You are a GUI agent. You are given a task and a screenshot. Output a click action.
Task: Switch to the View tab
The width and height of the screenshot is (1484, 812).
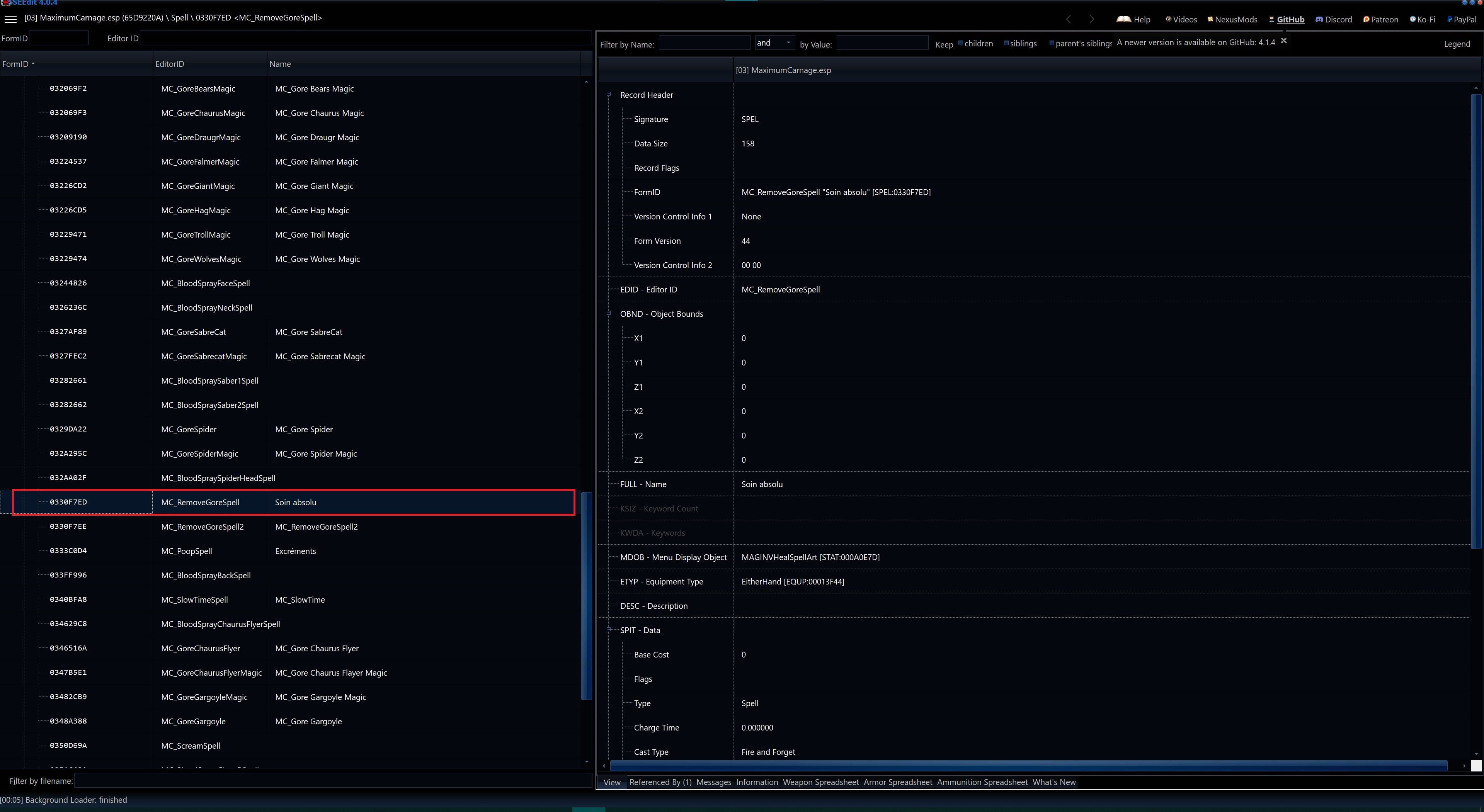(x=612, y=782)
